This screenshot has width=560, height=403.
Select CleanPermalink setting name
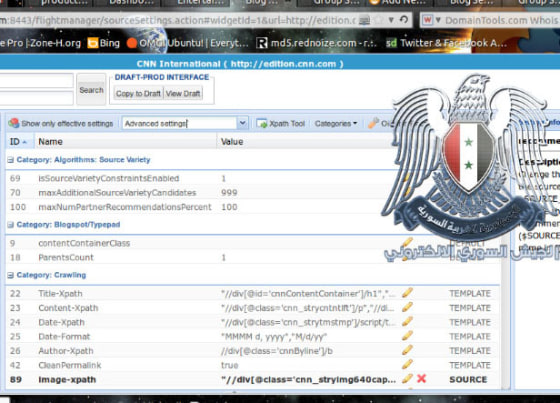[70, 365]
